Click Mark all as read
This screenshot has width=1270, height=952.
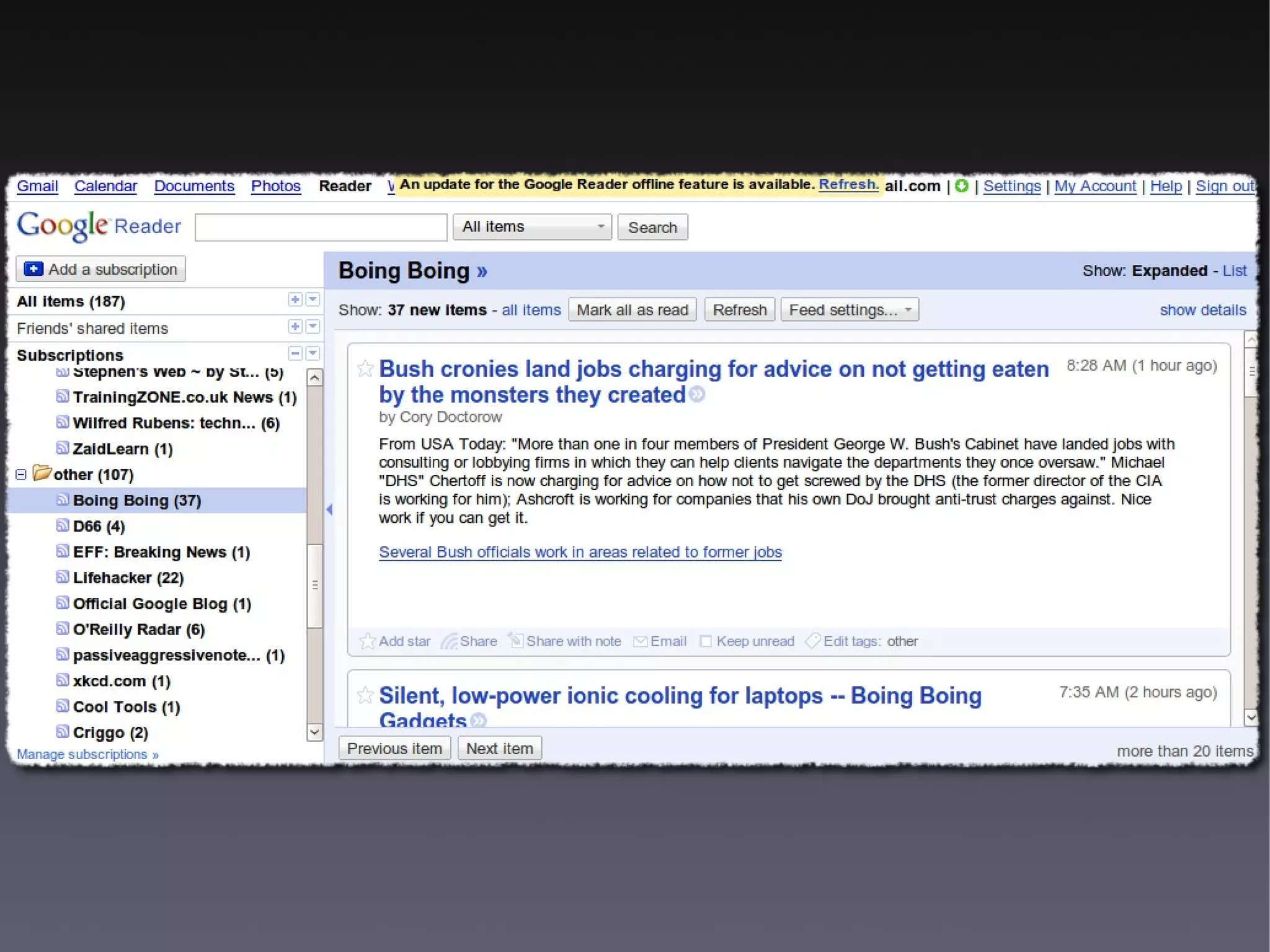pos(632,309)
